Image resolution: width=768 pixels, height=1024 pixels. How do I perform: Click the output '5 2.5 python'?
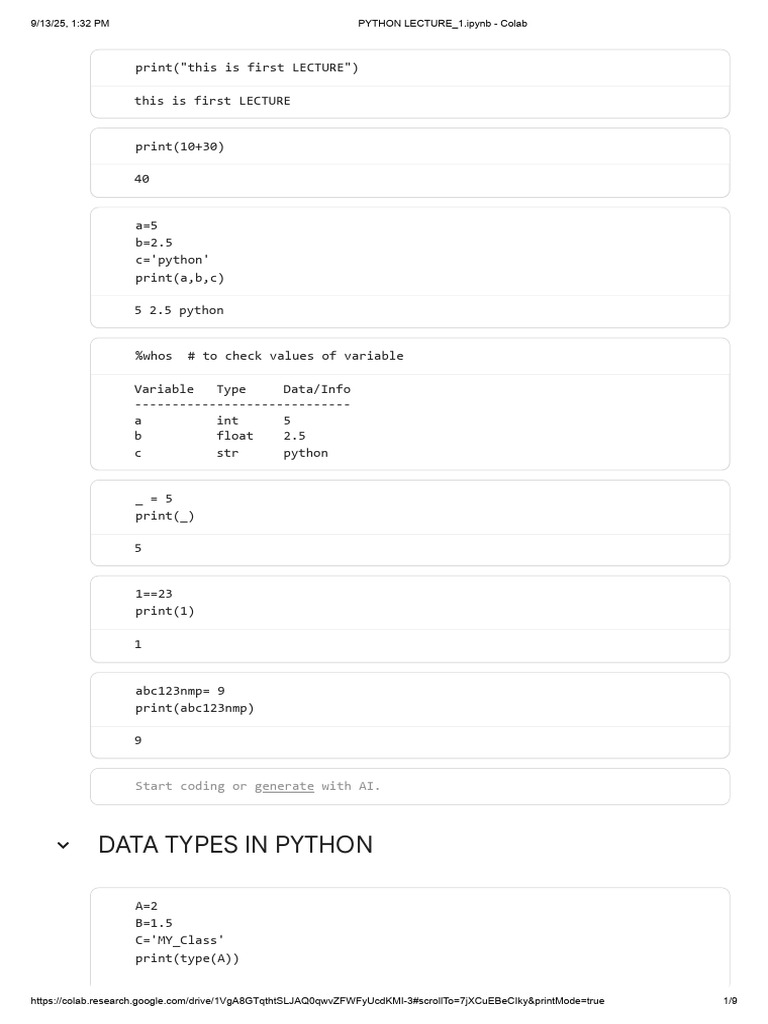[x=179, y=310]
